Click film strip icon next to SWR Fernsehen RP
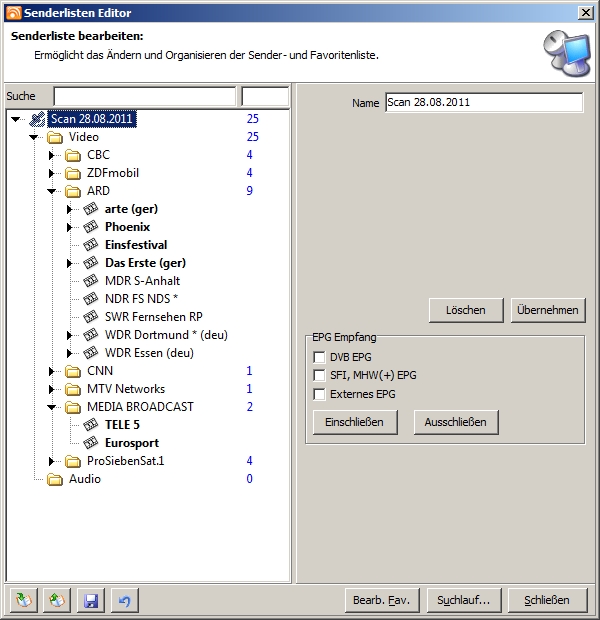600x620 pixels. 91,316
